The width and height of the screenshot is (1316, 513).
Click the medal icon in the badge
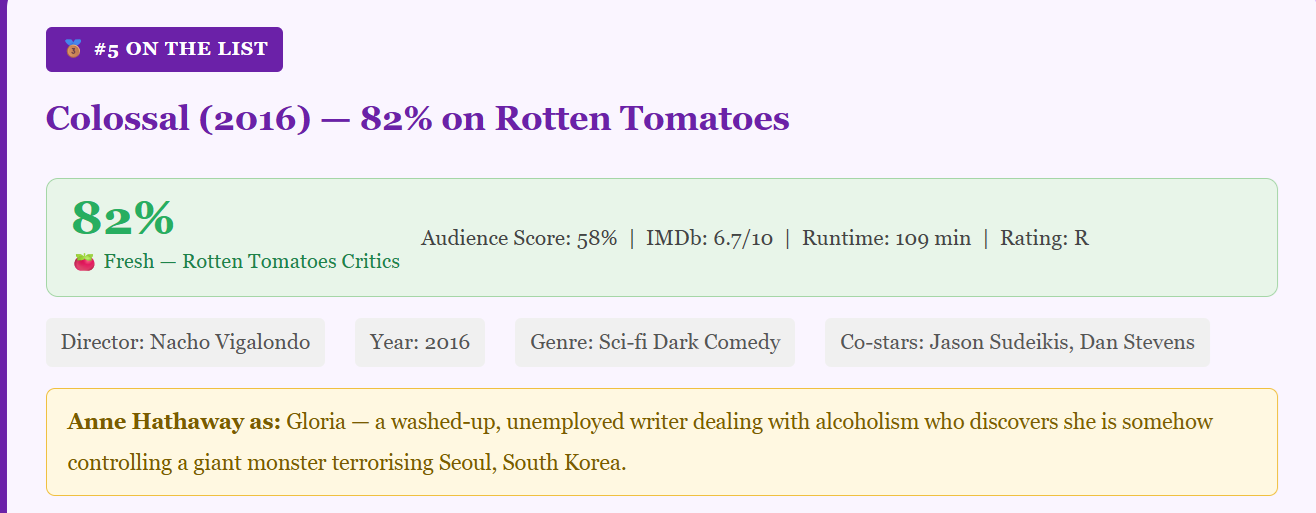[x=73, y=49]
